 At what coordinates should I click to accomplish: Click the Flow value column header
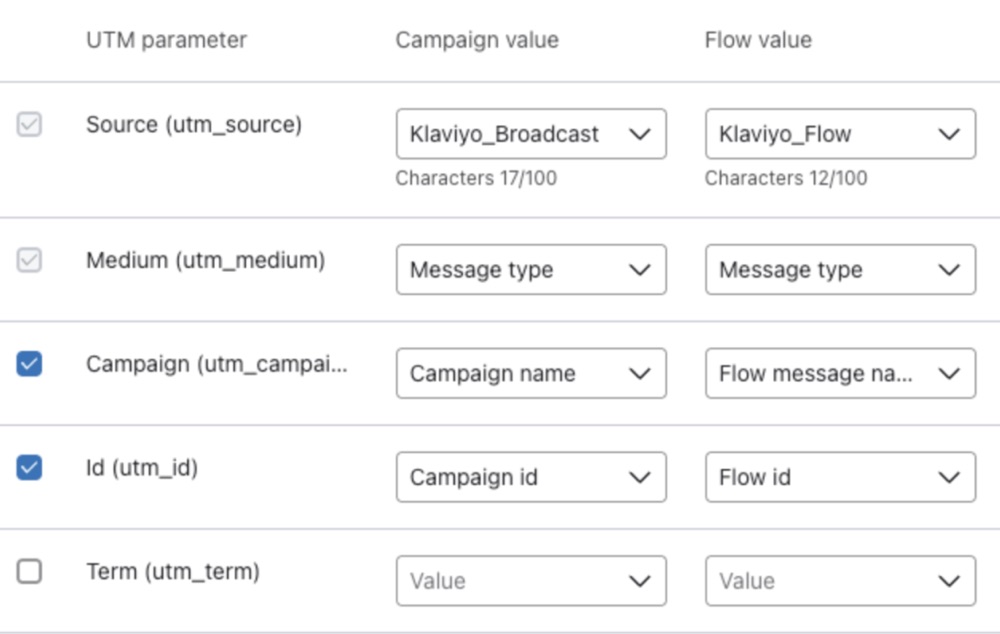[x=758, y=40]
